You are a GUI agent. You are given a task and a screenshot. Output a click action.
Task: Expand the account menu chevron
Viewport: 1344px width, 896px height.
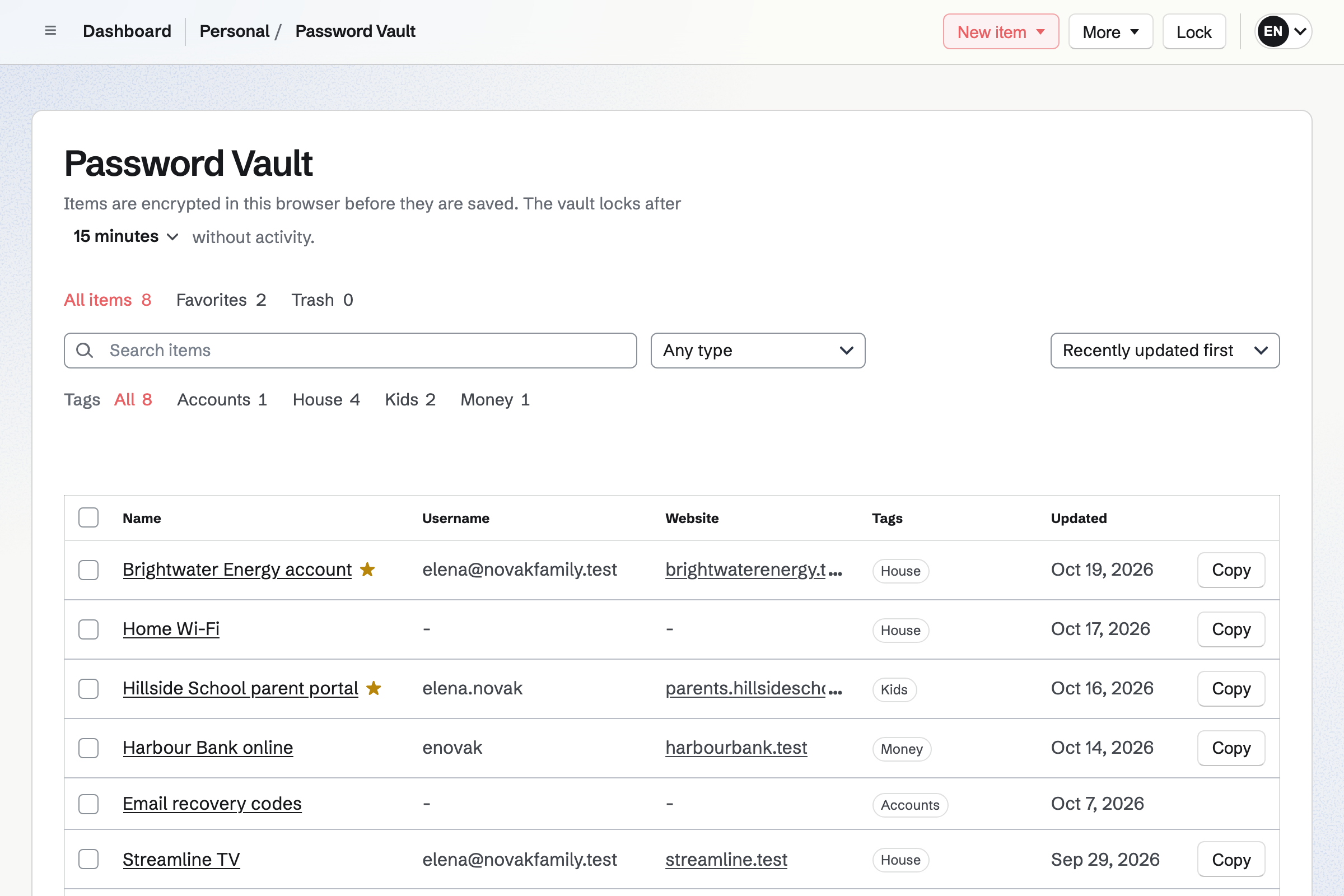point(1299,31)
